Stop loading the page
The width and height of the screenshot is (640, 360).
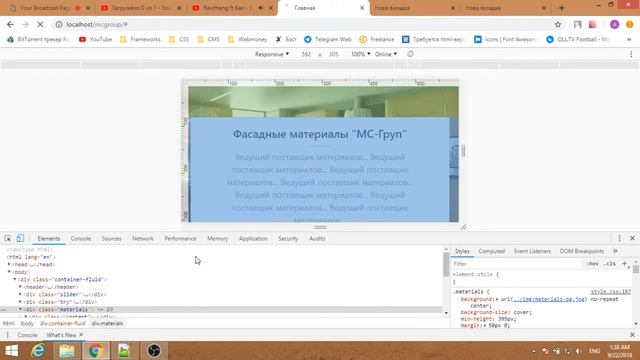click(40, 24)
